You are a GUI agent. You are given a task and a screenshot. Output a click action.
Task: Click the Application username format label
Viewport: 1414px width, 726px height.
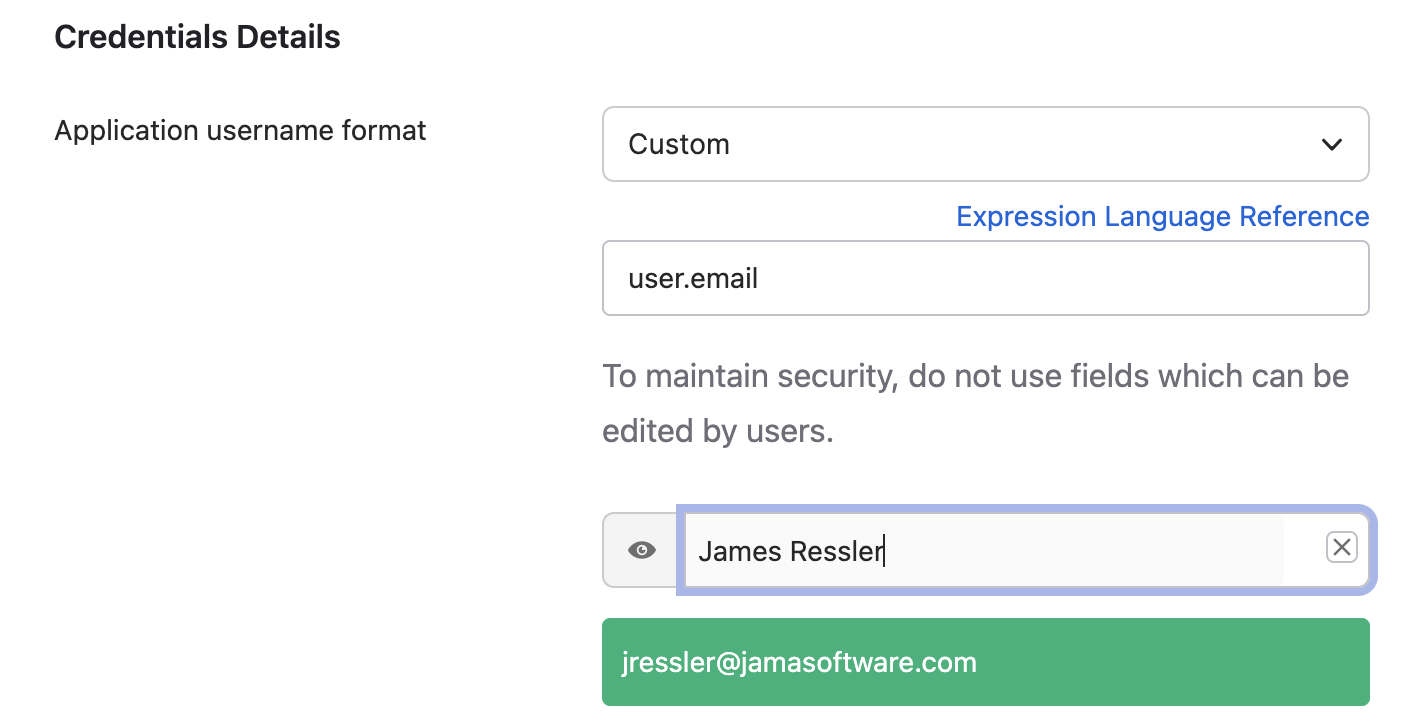[x=240, y=130]
